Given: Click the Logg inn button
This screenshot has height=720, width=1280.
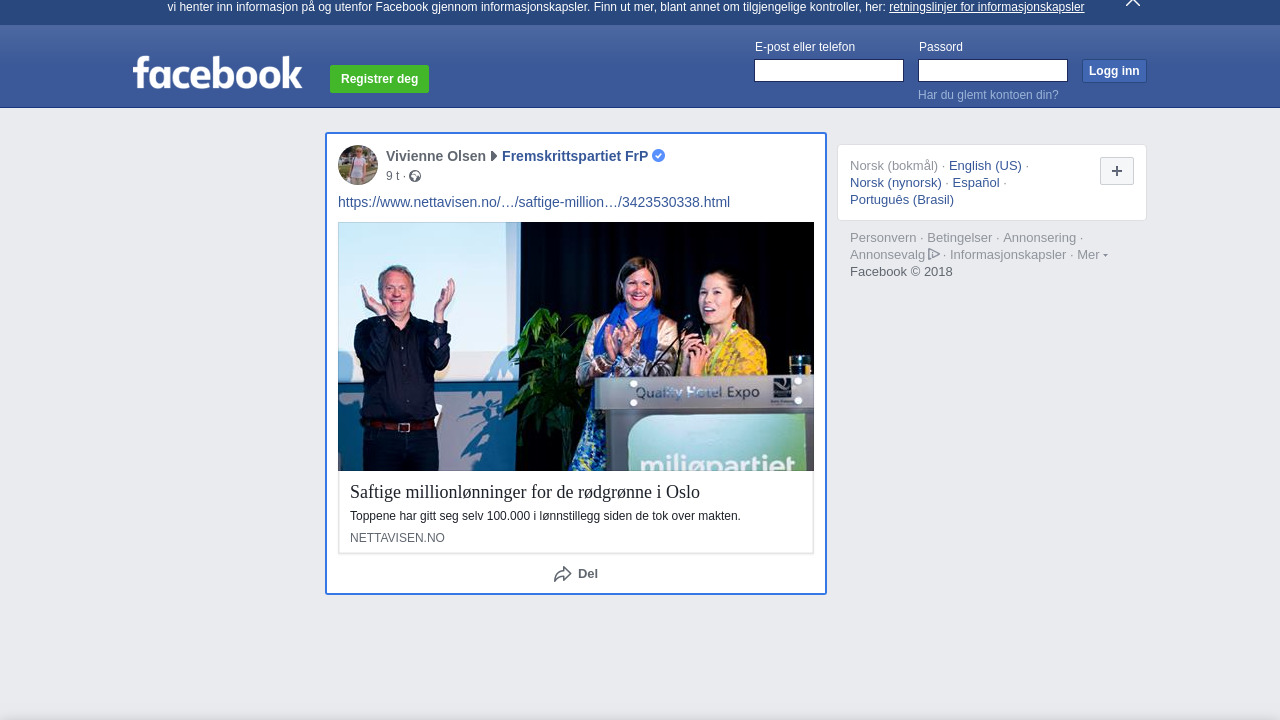Looking at the screenshot, I should (1114, 71).
